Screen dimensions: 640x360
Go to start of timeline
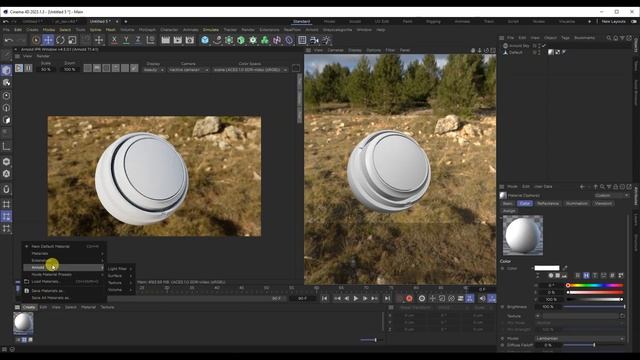[324, 298]
